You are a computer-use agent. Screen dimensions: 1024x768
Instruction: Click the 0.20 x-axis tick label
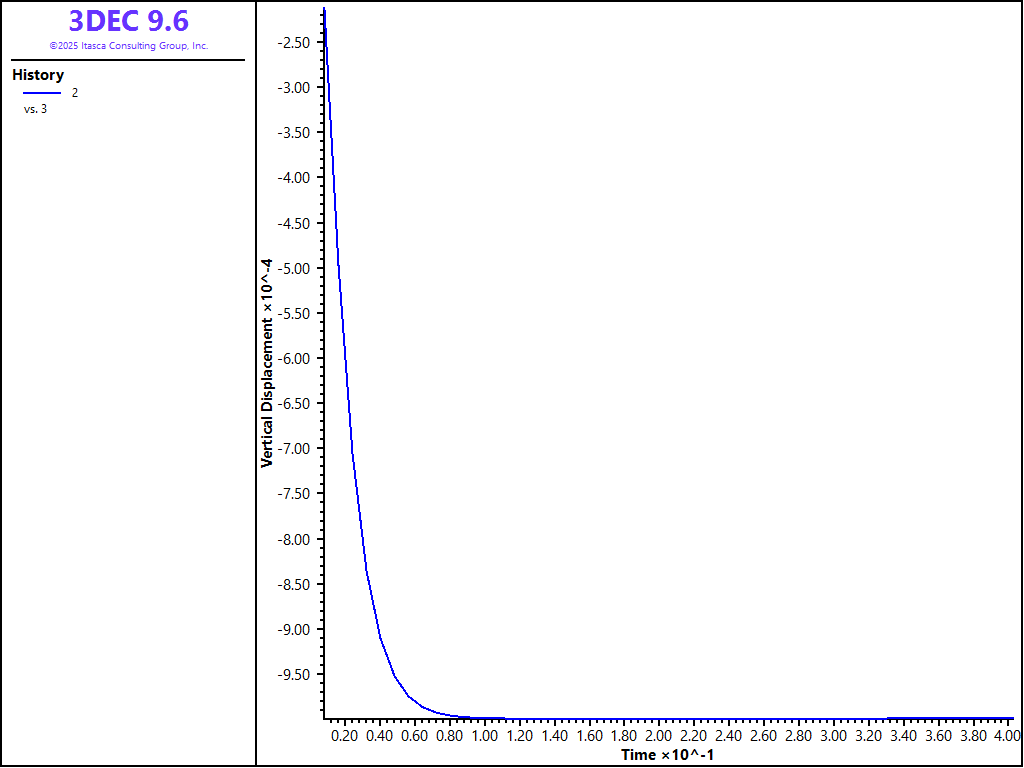click(x=344, y=736)
